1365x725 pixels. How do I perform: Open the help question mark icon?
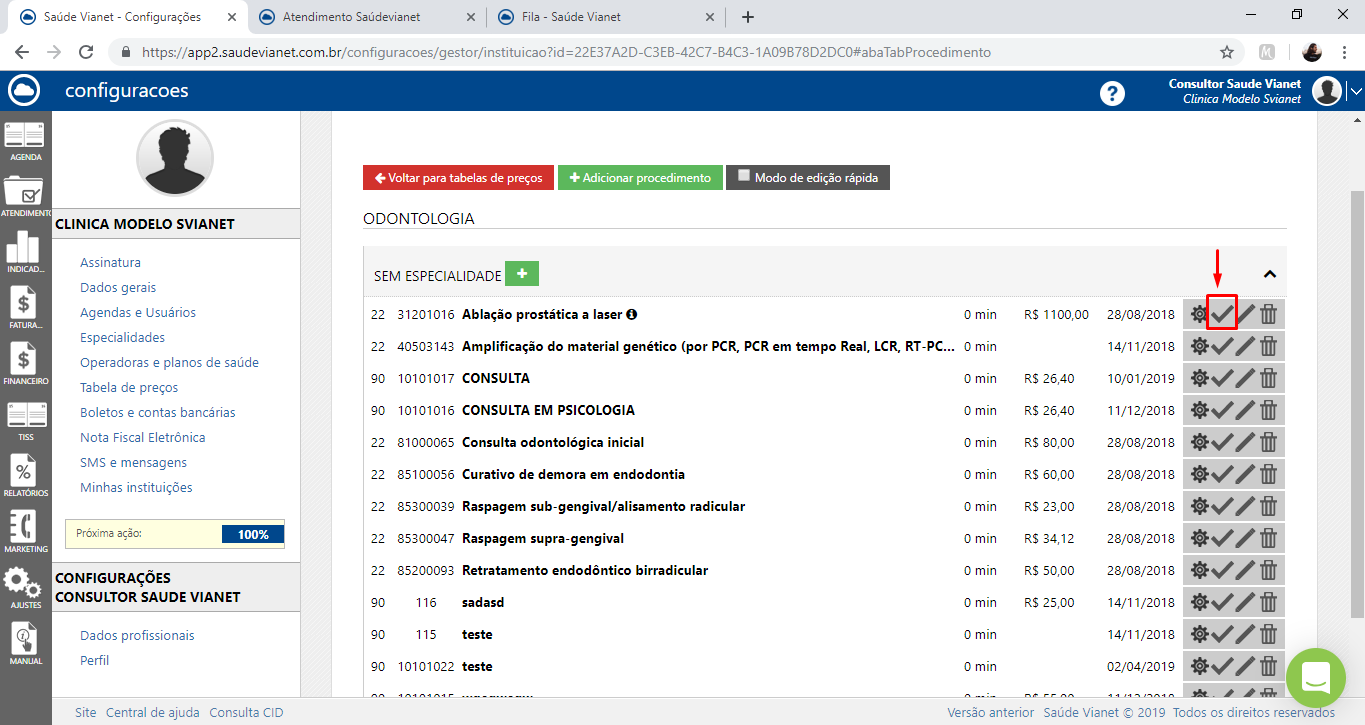click(x=1112, y=93)
